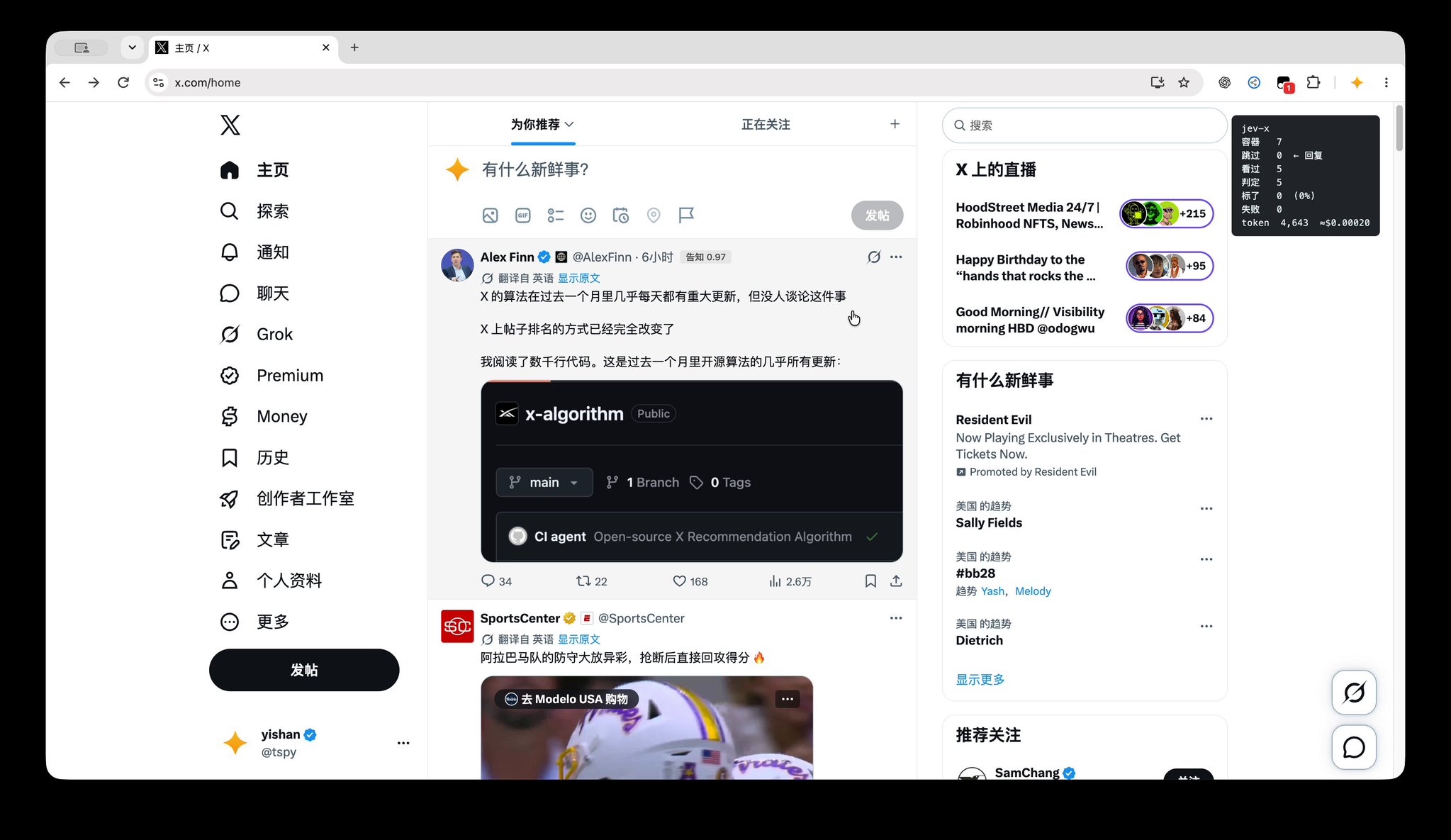1451x840 pixels.
Task: Open Grok from the sidebar
Action: (256, 335)
